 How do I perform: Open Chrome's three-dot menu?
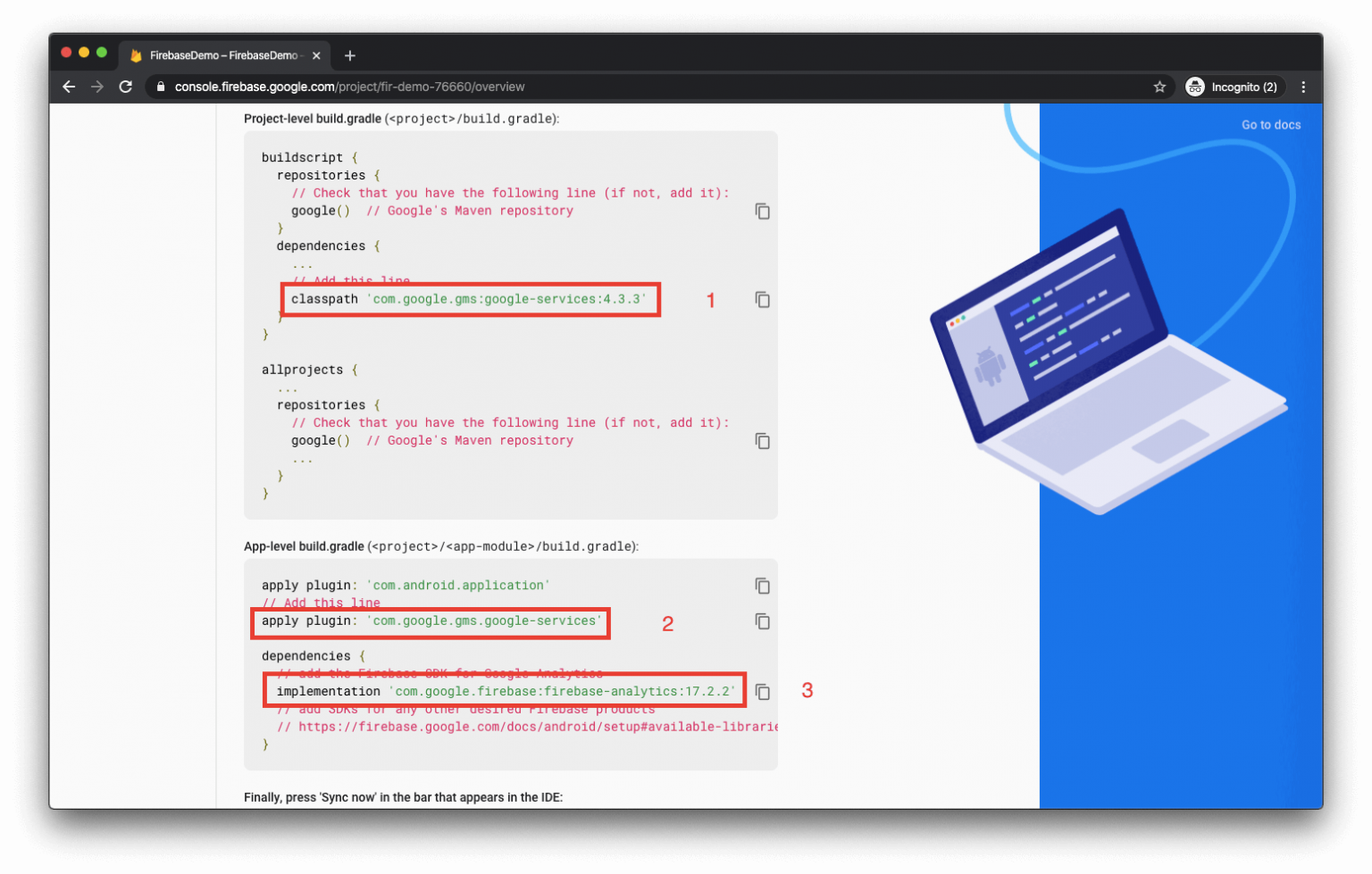click(x=1303, y=87)
